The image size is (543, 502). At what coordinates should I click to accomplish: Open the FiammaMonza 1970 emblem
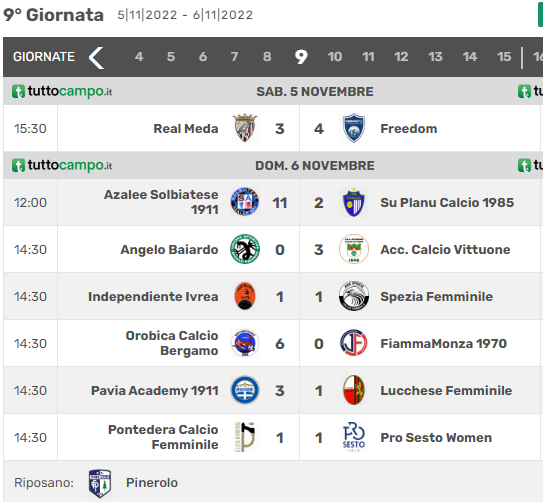(354, 343)
